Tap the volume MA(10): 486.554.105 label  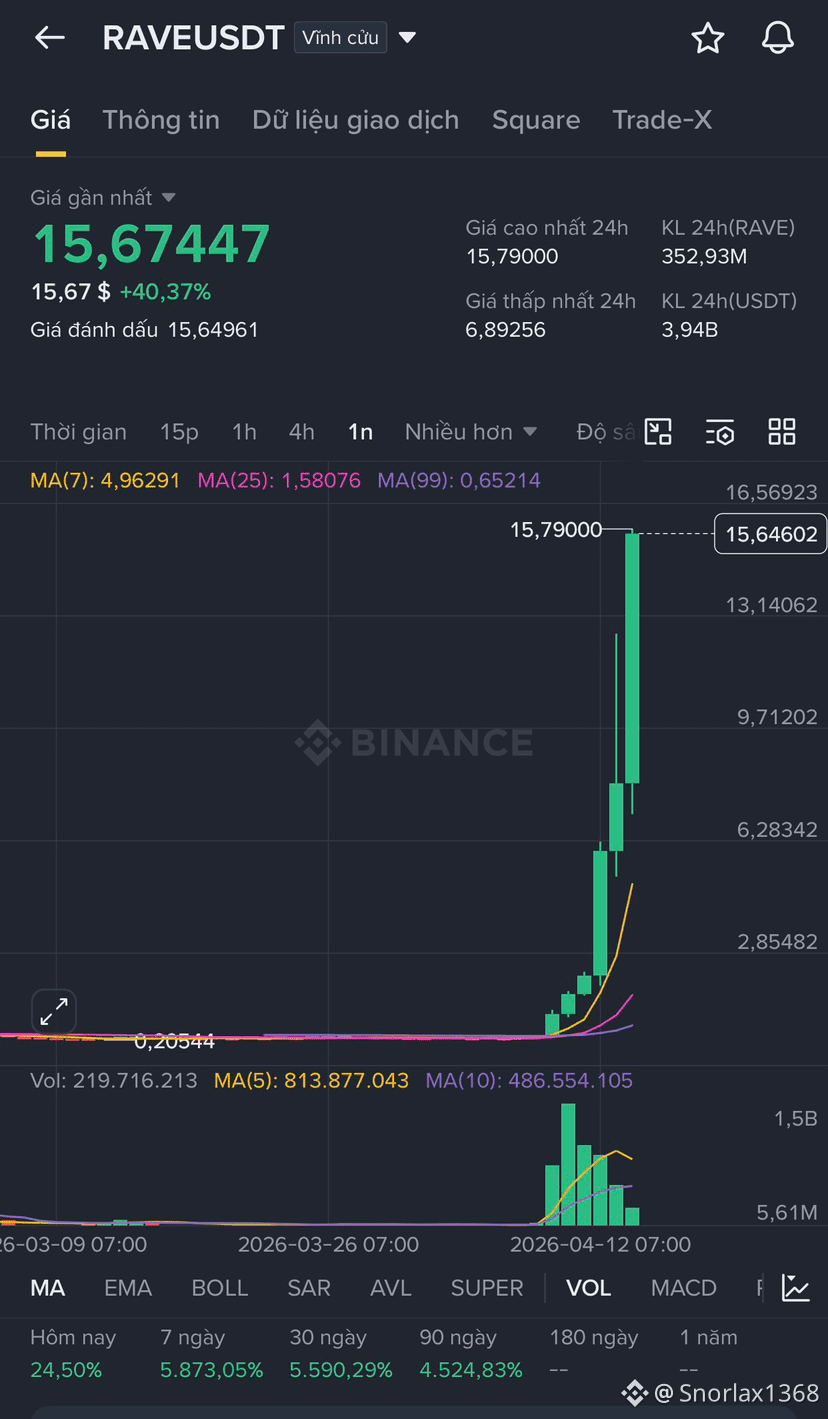click(529, 1081)
